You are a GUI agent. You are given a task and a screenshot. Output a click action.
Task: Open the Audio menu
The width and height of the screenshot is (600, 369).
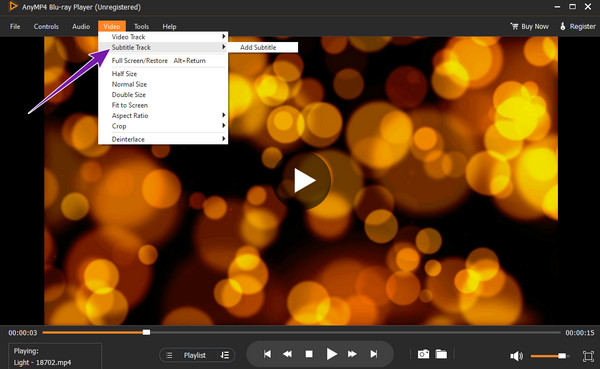pyautogui.click(x=81, y=26)
